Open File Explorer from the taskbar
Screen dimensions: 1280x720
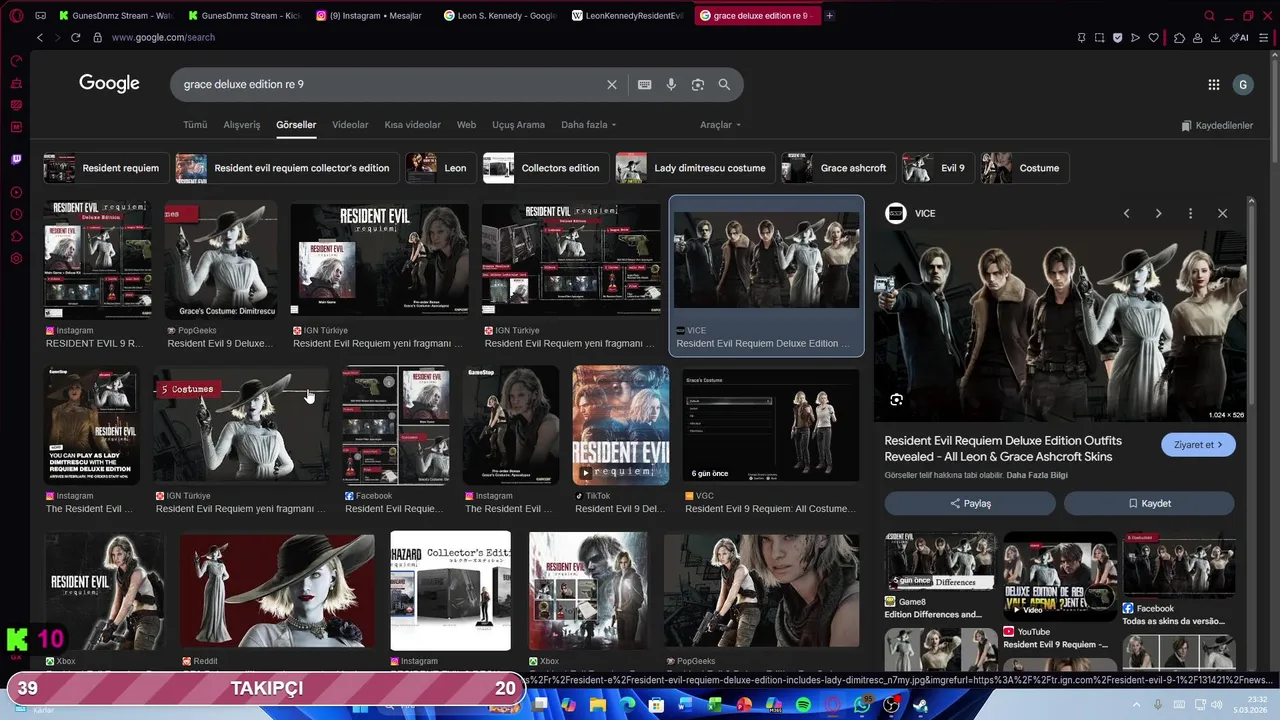598,705
